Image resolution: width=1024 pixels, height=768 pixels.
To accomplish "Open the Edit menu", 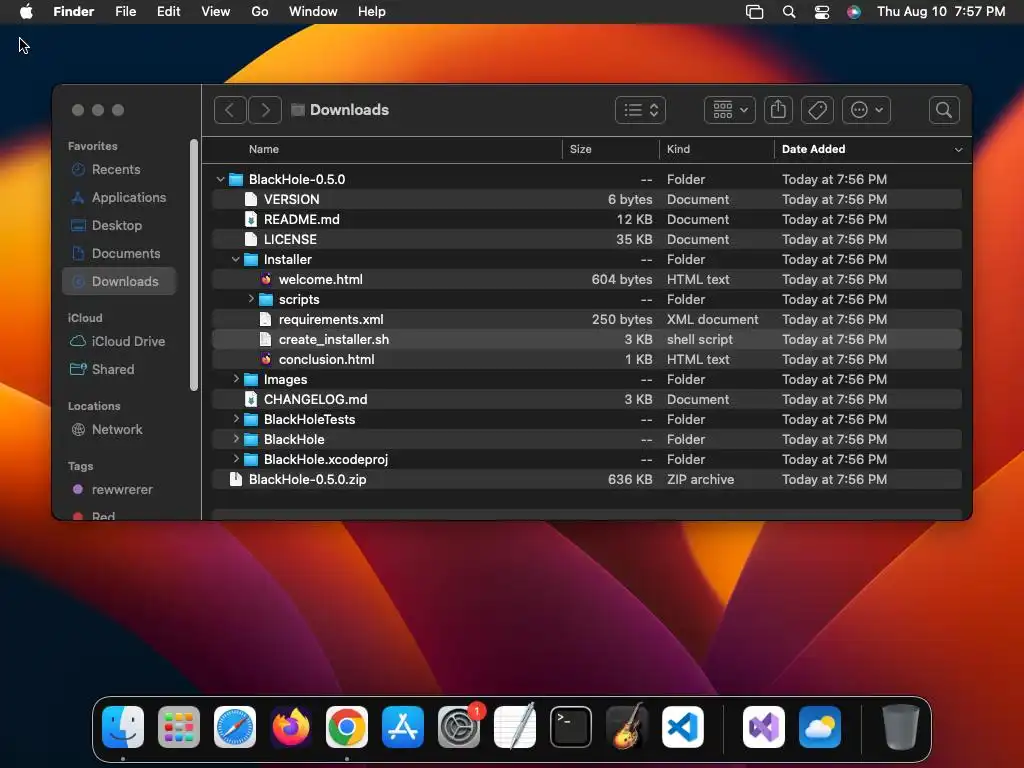I will (168, 12).
